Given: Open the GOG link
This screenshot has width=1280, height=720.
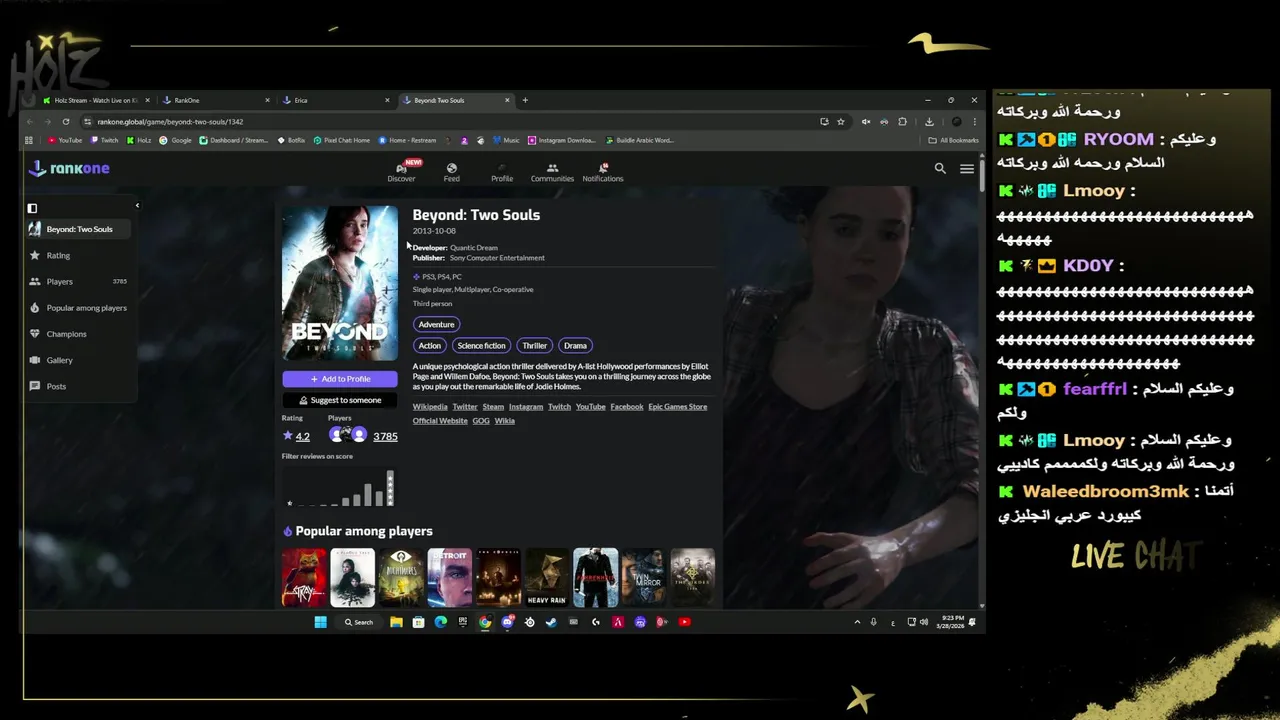Looking at the screenshot, I should click(x=481, y=421).
